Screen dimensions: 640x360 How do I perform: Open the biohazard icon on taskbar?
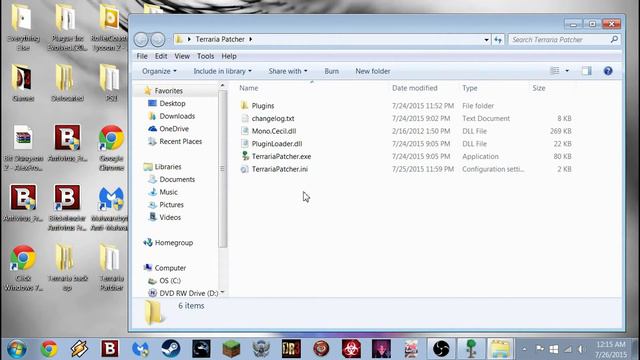click(351, 349)
